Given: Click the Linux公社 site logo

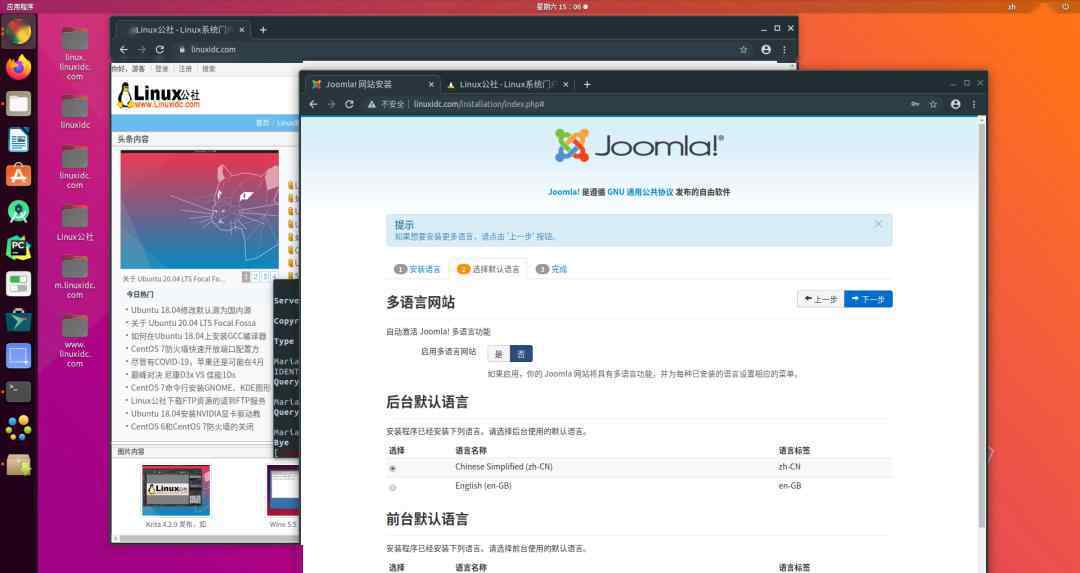Looking at the screenshot, I should click(158, 96).
